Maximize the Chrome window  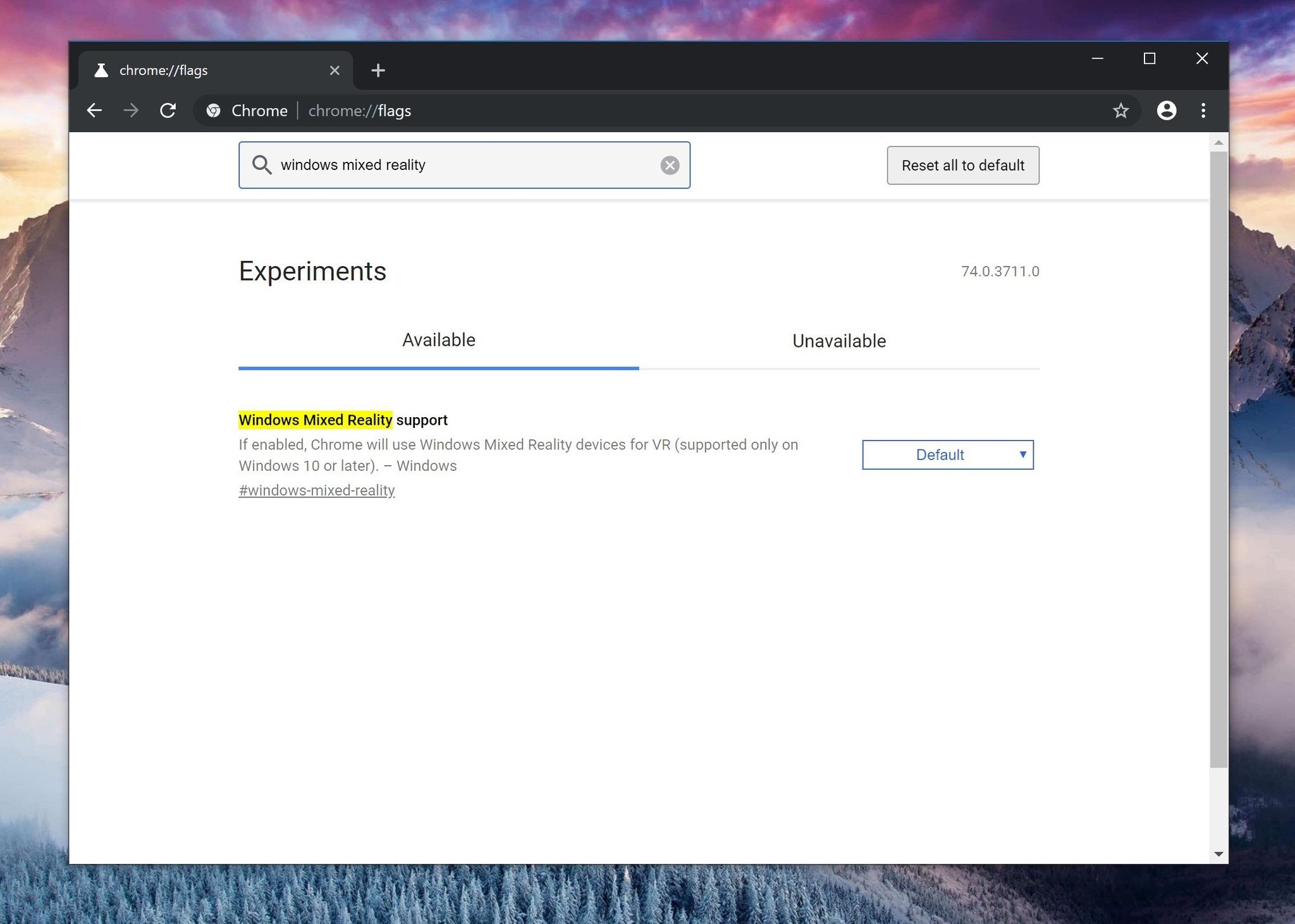click(1150, 59)
